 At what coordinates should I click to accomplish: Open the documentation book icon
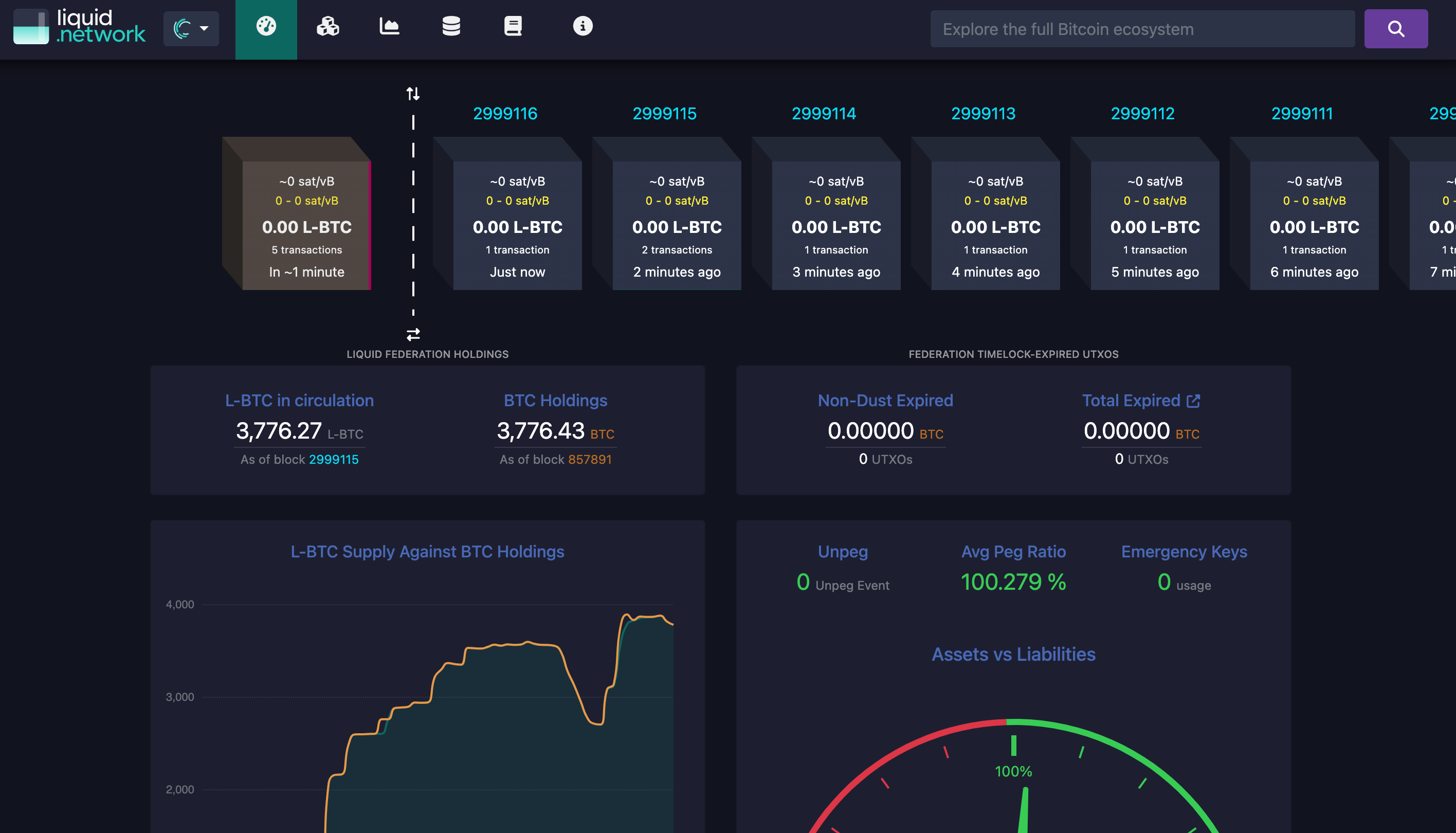[x=513, y=27]
